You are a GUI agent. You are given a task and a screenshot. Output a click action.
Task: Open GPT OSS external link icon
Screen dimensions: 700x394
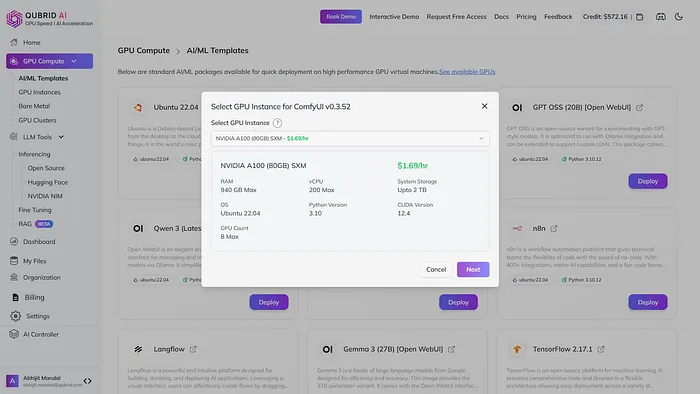point(640,108)
